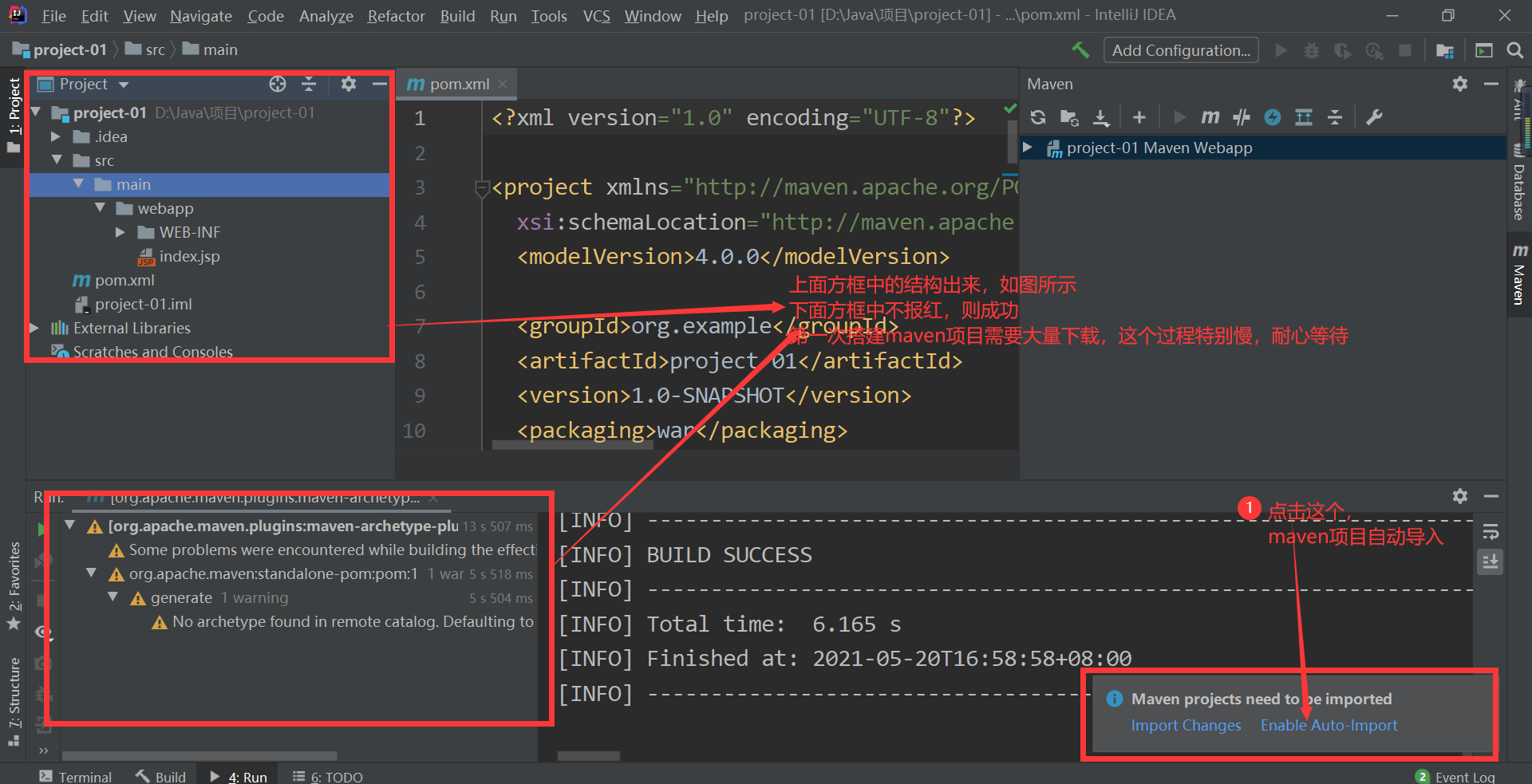The width and height of the screenshot is (1532, 784).
Task: Open the Refactor menu
Action: click(x=396, y=16)
